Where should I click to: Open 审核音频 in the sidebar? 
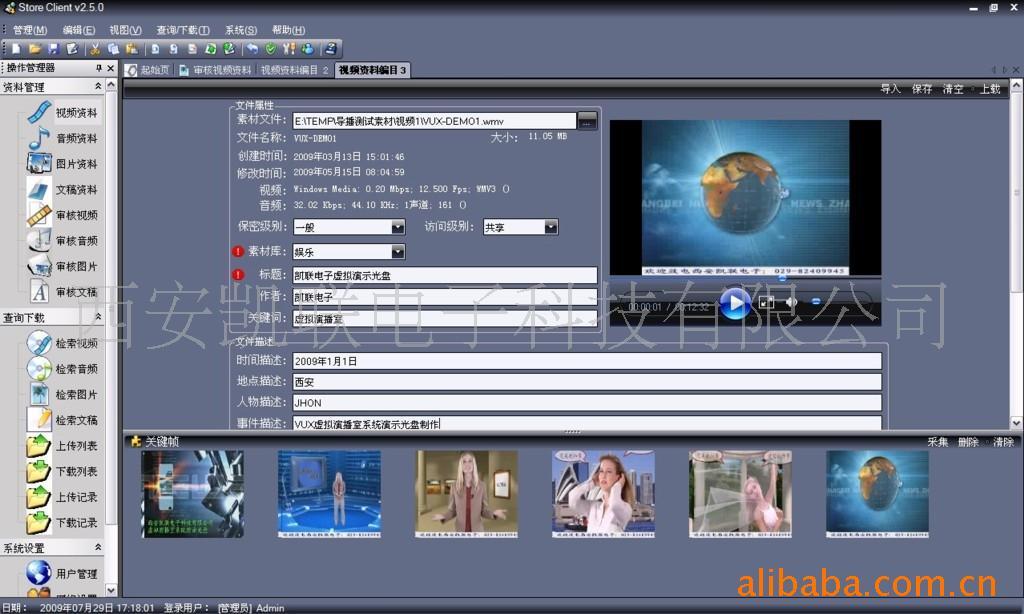[x=63, y=240]
